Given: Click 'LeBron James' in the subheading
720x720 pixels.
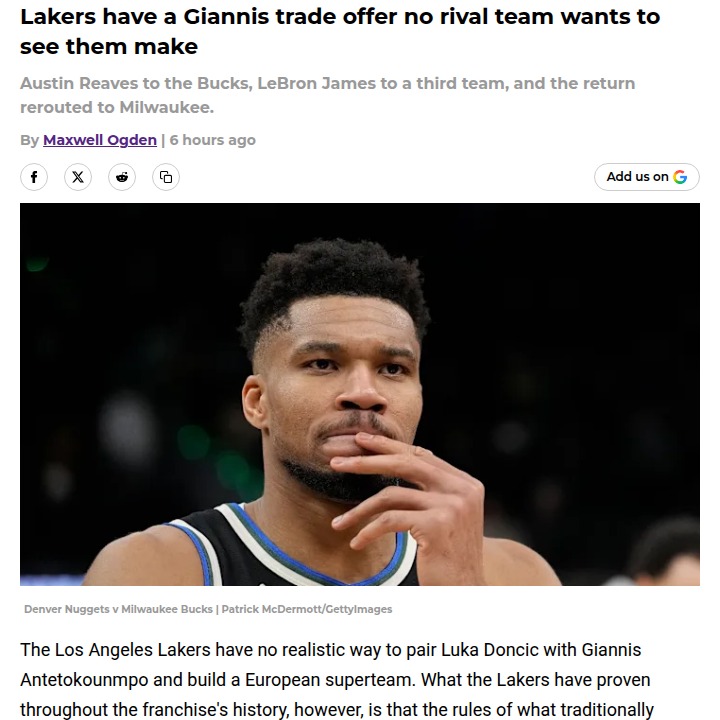Looking at the screenshot, I should [x=316, y=83].
